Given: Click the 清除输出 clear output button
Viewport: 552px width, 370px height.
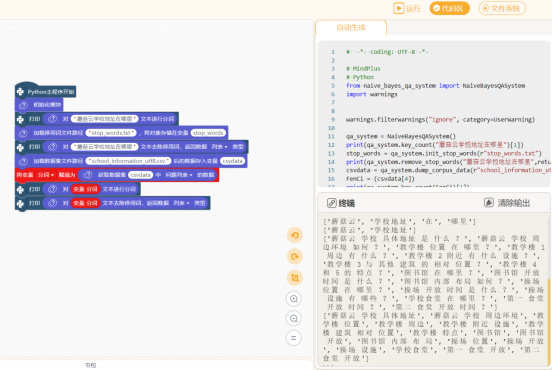Looking at the screenshot, I should tap(507, 203).
